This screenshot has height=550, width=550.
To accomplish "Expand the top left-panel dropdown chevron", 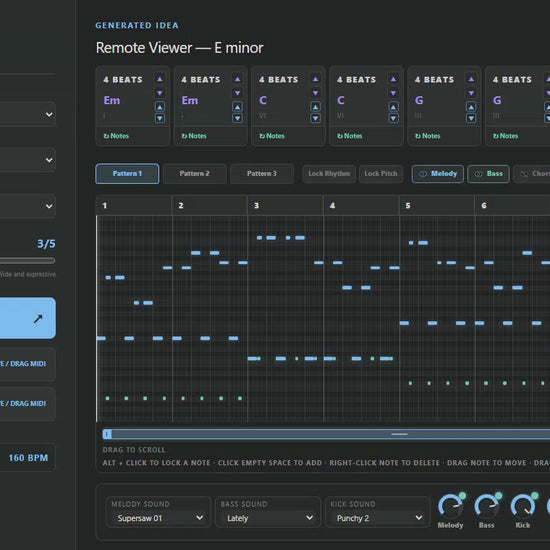I will [x=49, y=114].
